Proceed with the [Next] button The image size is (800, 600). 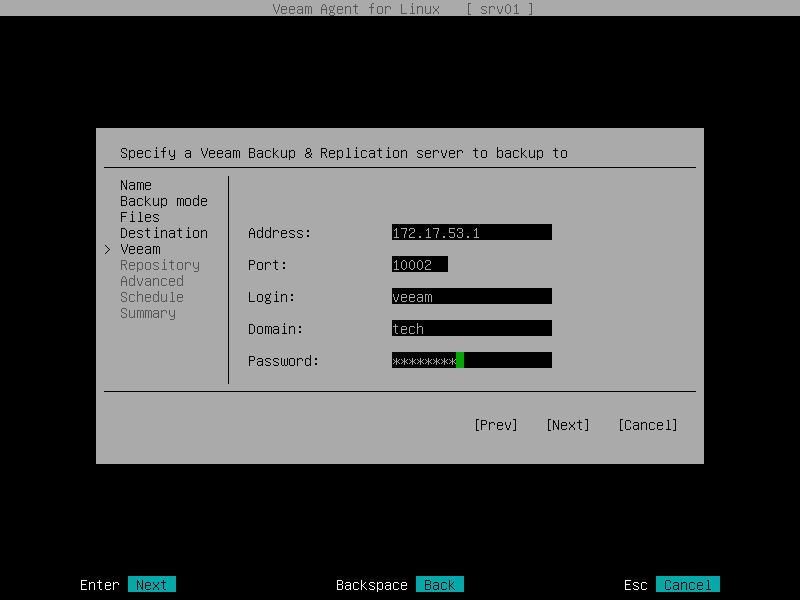pyautogui.click(x=567, y=425)
